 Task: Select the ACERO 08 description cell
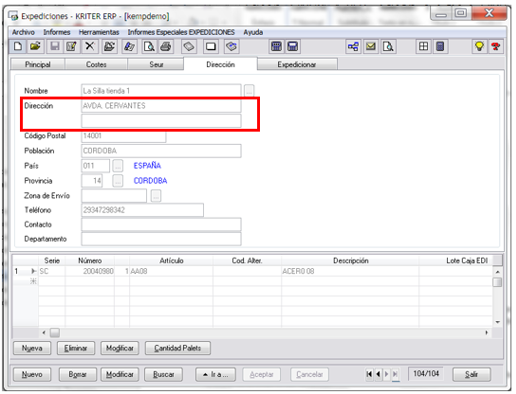click(x=350, y=271)
